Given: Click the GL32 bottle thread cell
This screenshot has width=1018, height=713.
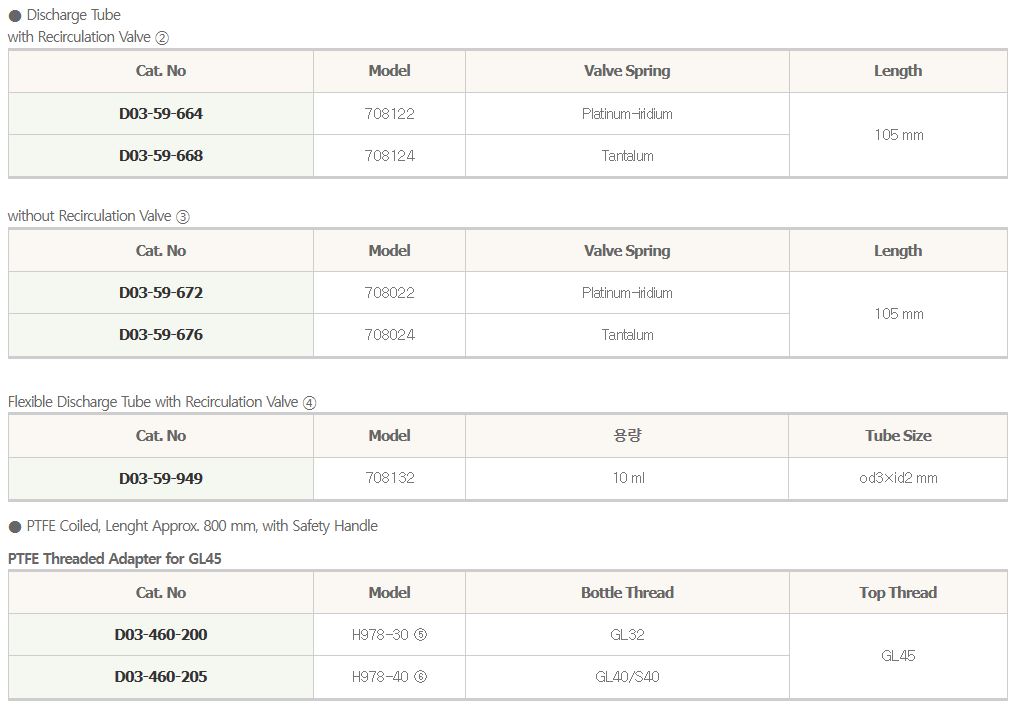Looking at the screenshot, I should [627, 635].
